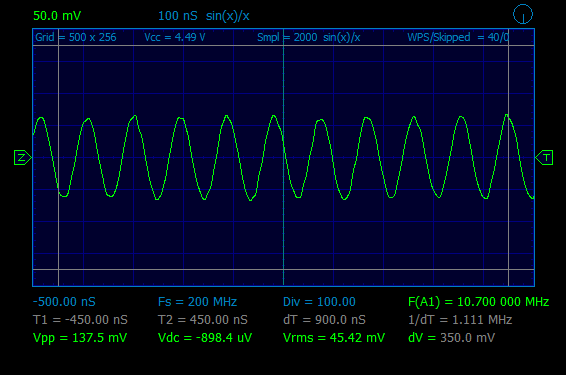
Task: Click the WPS/Skipped = 40/0 counter
Action: click(458, 37)
